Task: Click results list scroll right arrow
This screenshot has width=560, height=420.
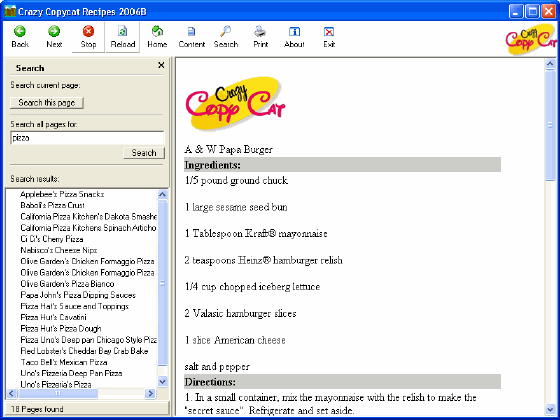Action: tap(150, 393)
